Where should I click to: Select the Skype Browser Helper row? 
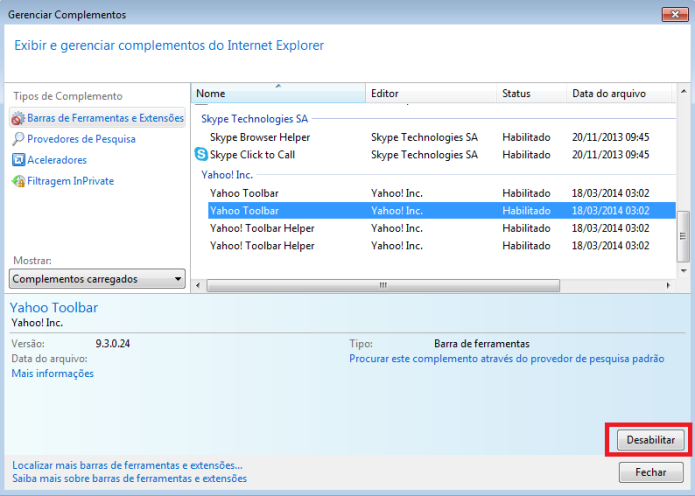[x=441, y=137]
